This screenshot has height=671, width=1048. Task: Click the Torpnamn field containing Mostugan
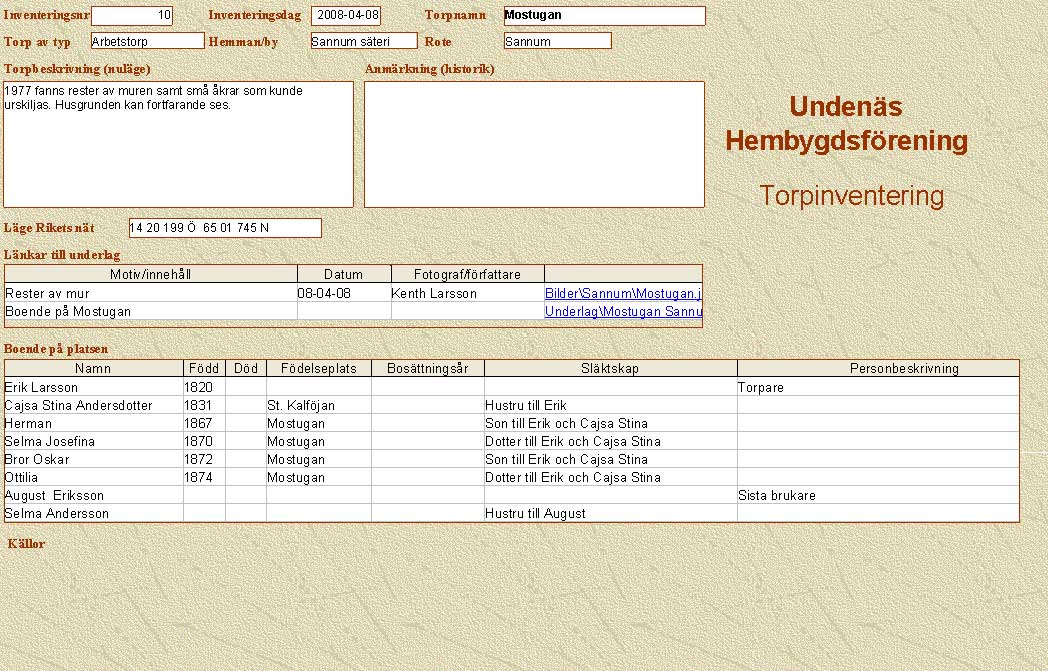(604, 16)
